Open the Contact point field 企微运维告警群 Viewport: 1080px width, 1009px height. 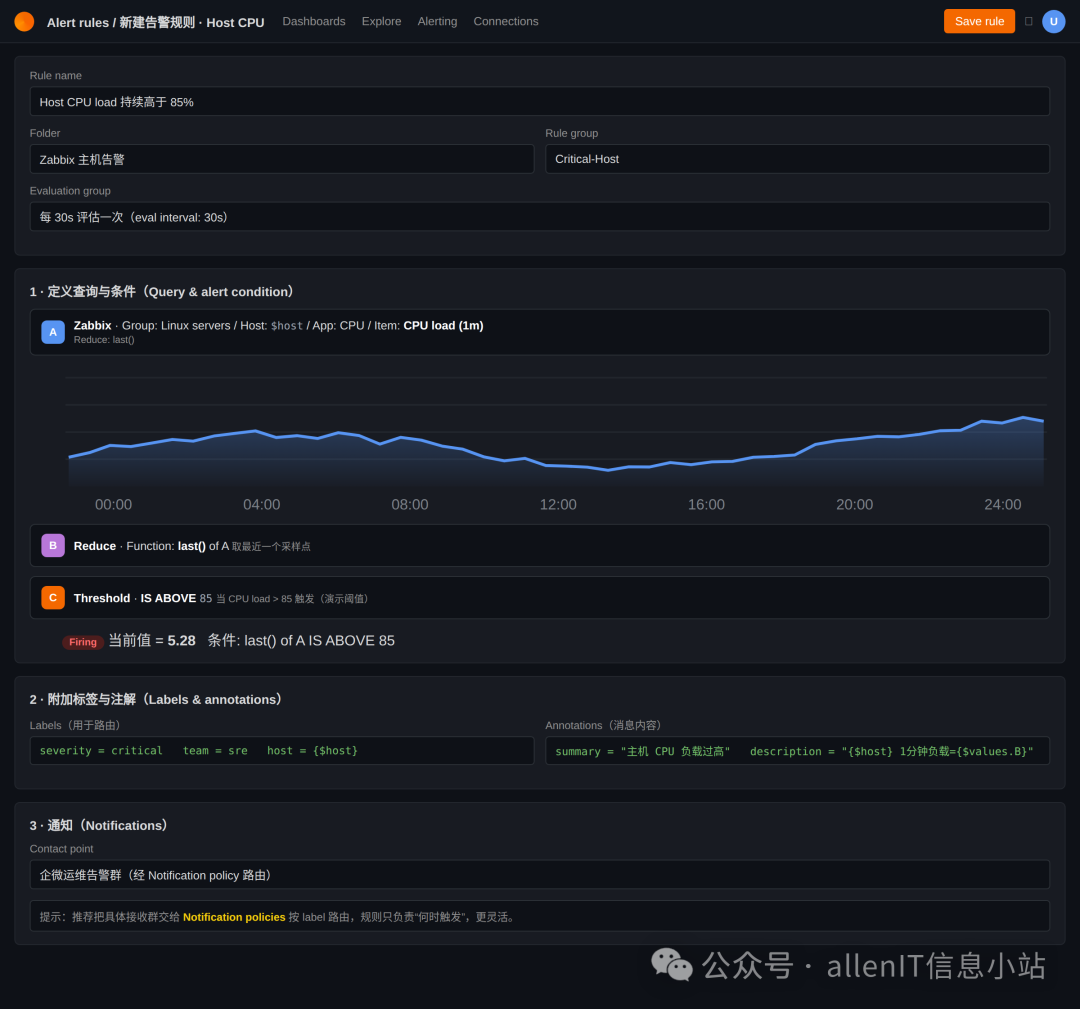(539, 875)
